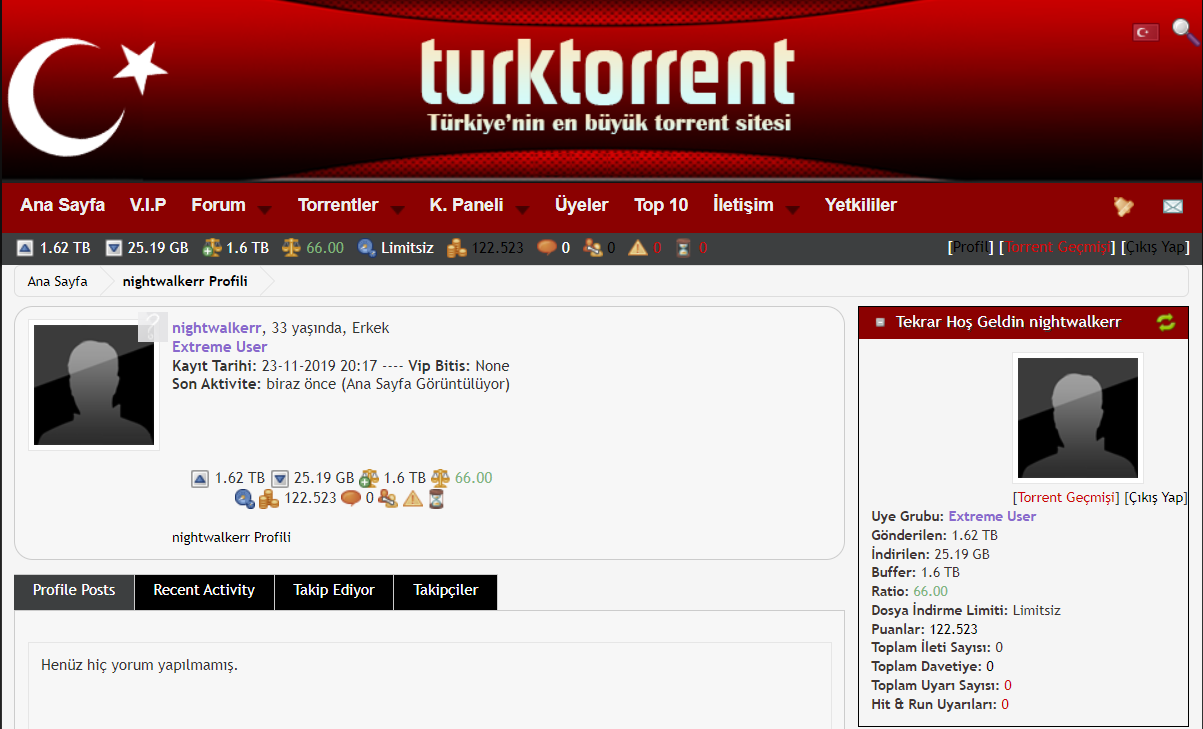Switch to the Takipçiler tab
Image resolution: width=1203 pixels, height=729 pixels.
[445, 591]
